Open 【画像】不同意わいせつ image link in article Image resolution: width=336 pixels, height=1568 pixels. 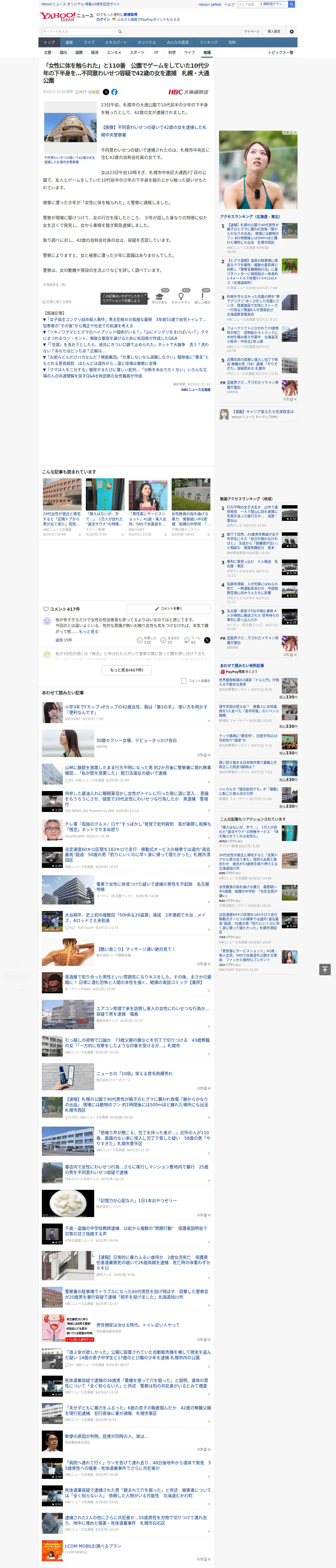click(x=154, y=131)
